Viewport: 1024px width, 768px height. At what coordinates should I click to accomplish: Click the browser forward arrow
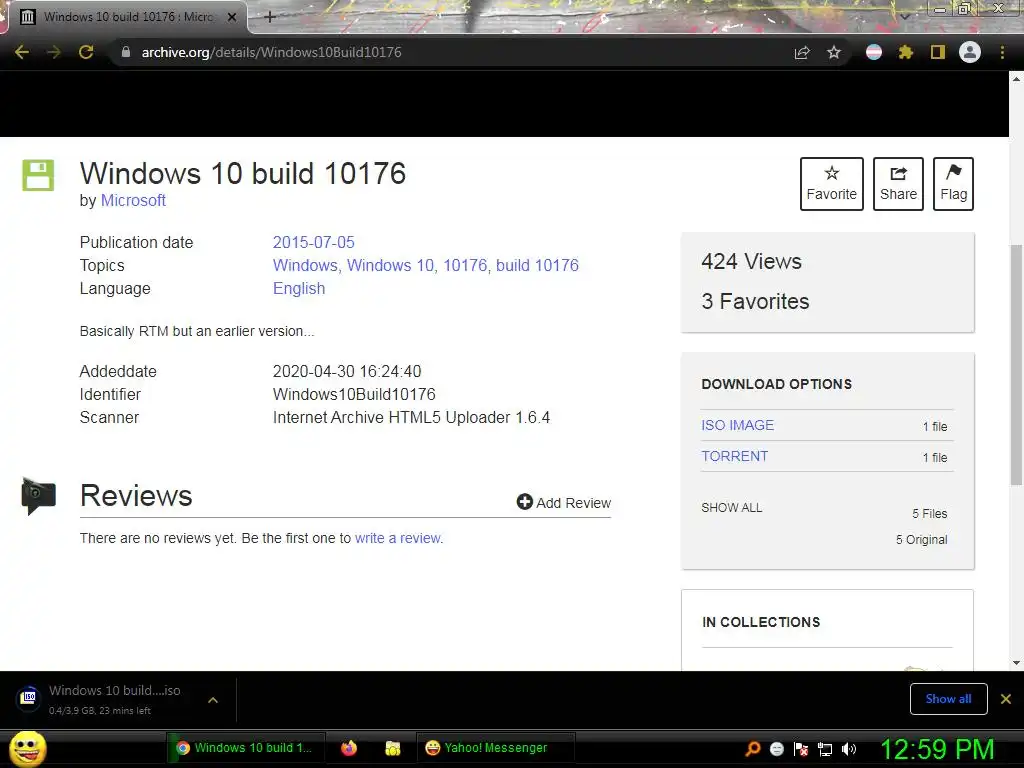54,52
